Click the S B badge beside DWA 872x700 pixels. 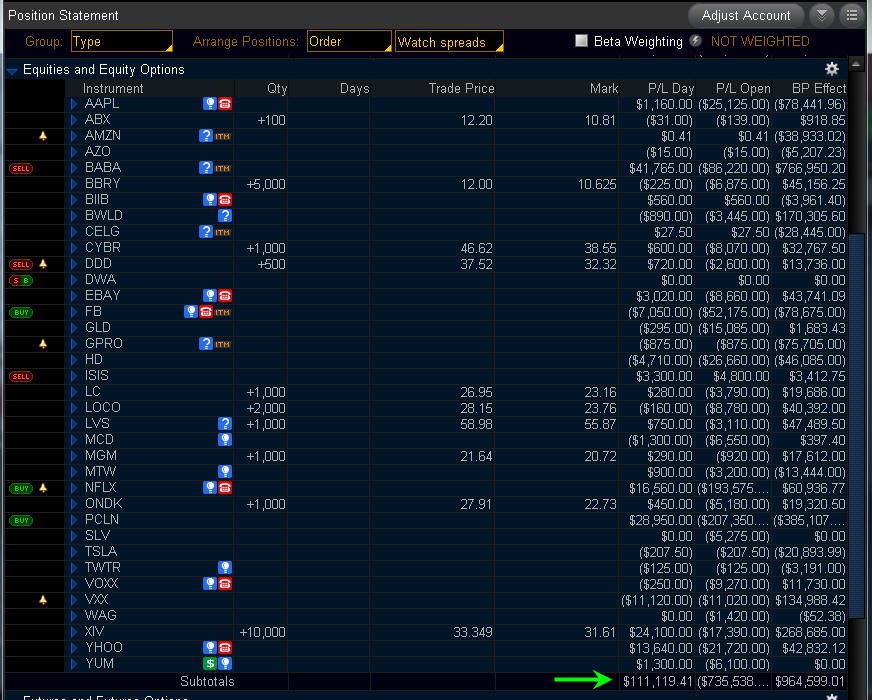tap(21, 281)
